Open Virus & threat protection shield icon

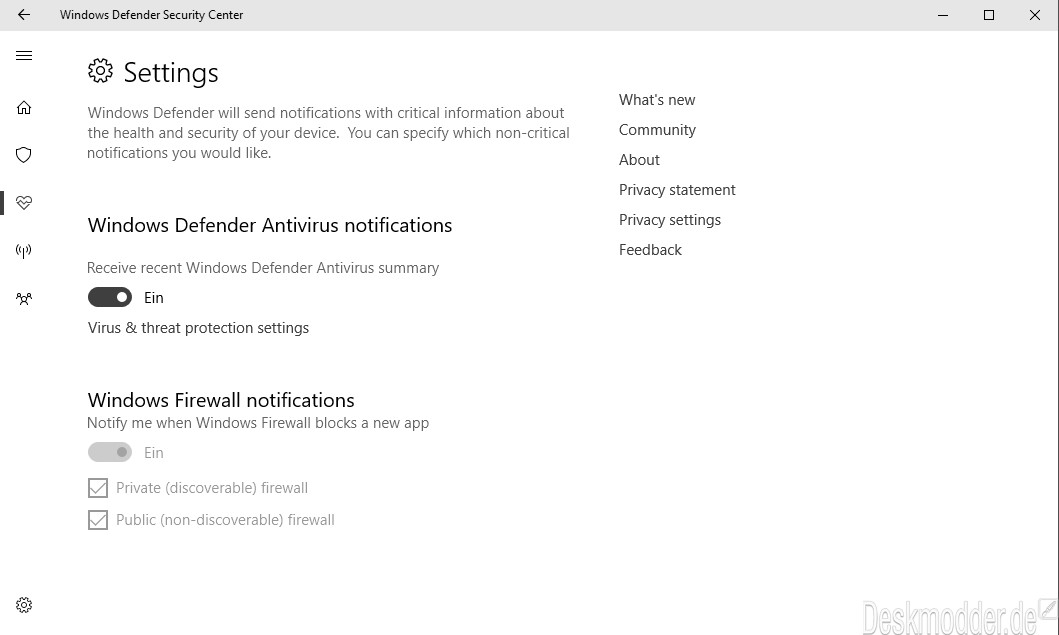[24, 155]
